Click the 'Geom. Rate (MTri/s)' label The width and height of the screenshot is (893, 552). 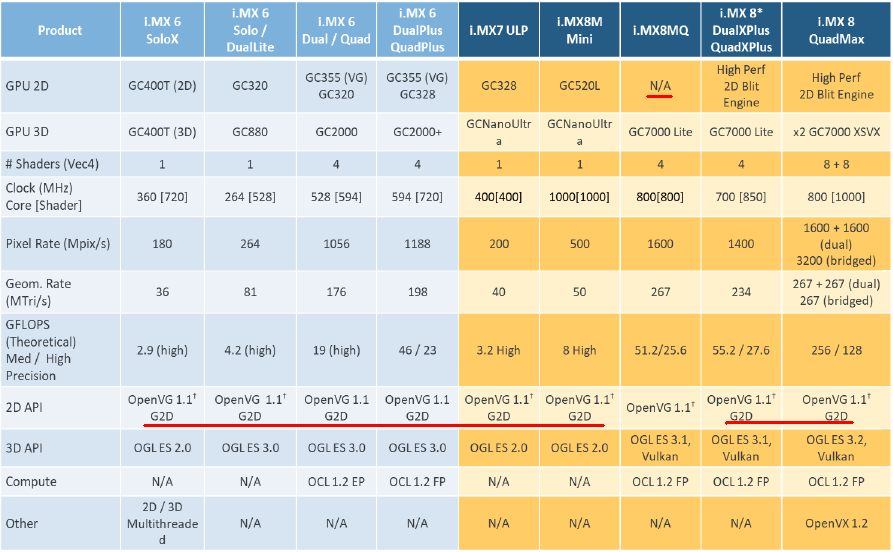click(x=60, y=292)
